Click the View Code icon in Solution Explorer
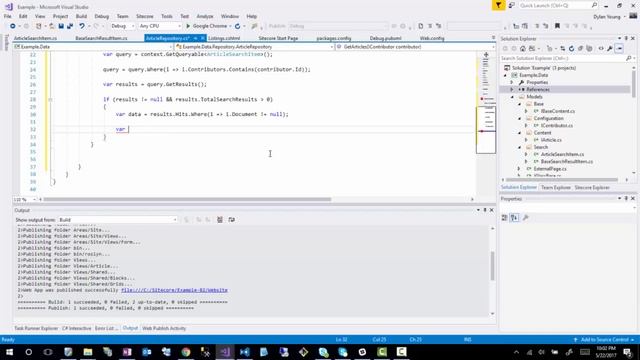Image resolution: width=640 pixels, height=360 pixels. [601, 49]
